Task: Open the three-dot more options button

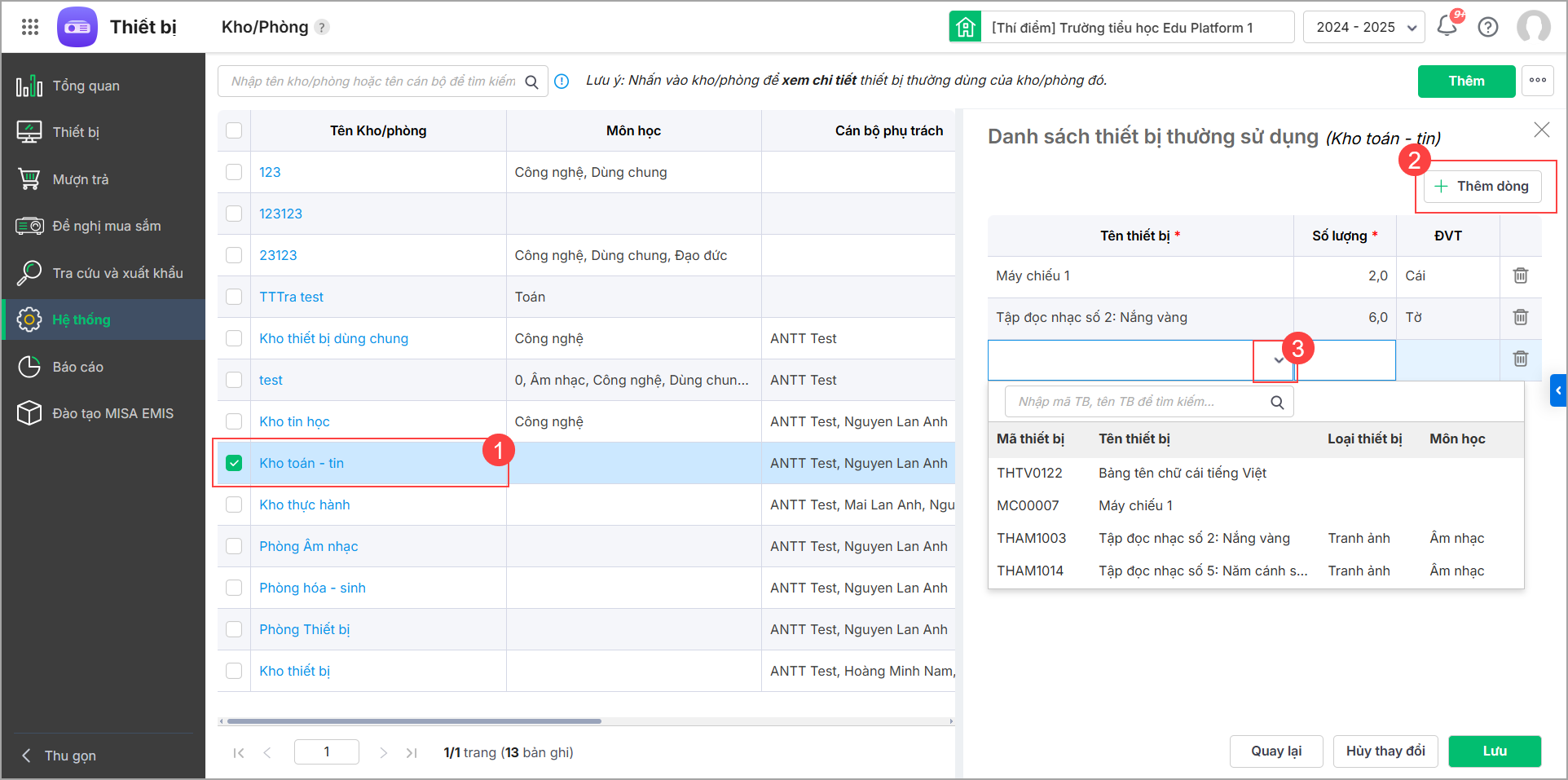Action: (x=1538, y=81)
